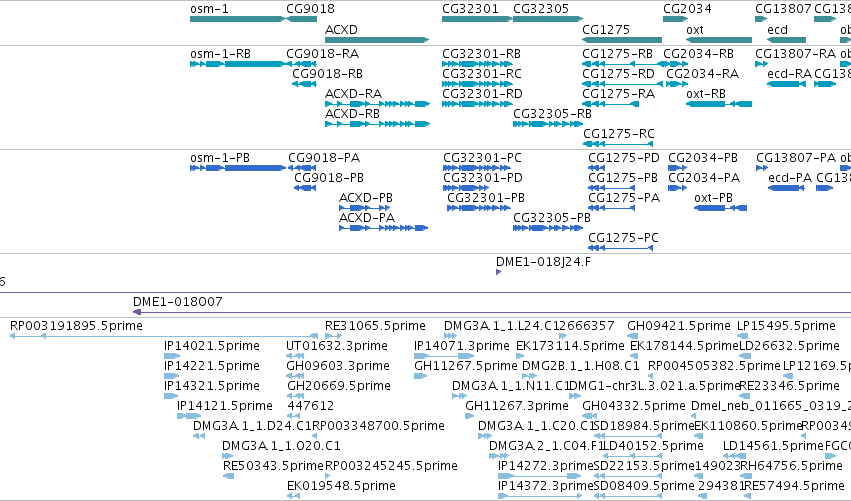Click the ACXD-RB transcript glyph
Screen dimensions: 851x501
point(377,124)
